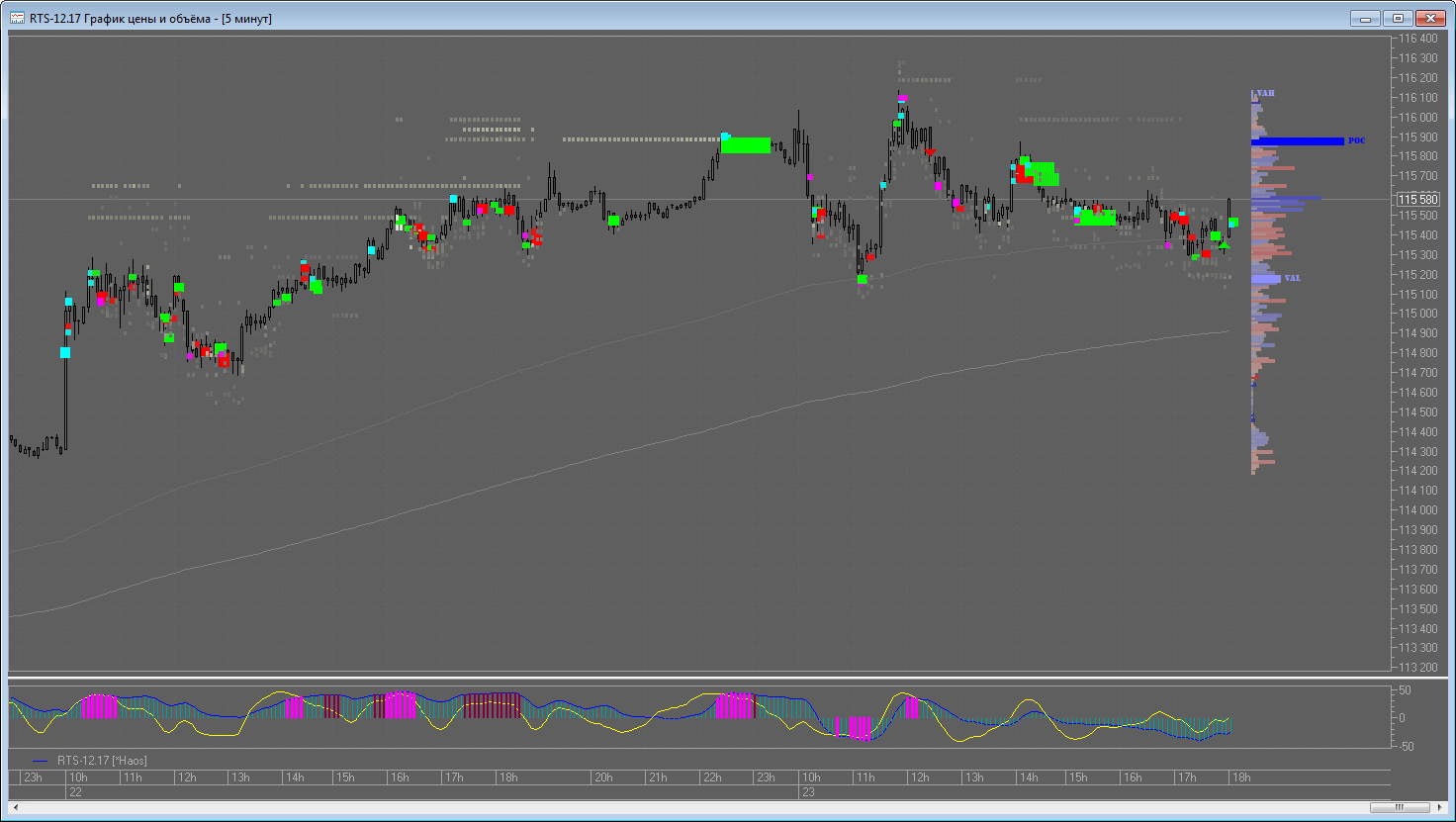Click the VAL label on volume profile

[1292, 279]
